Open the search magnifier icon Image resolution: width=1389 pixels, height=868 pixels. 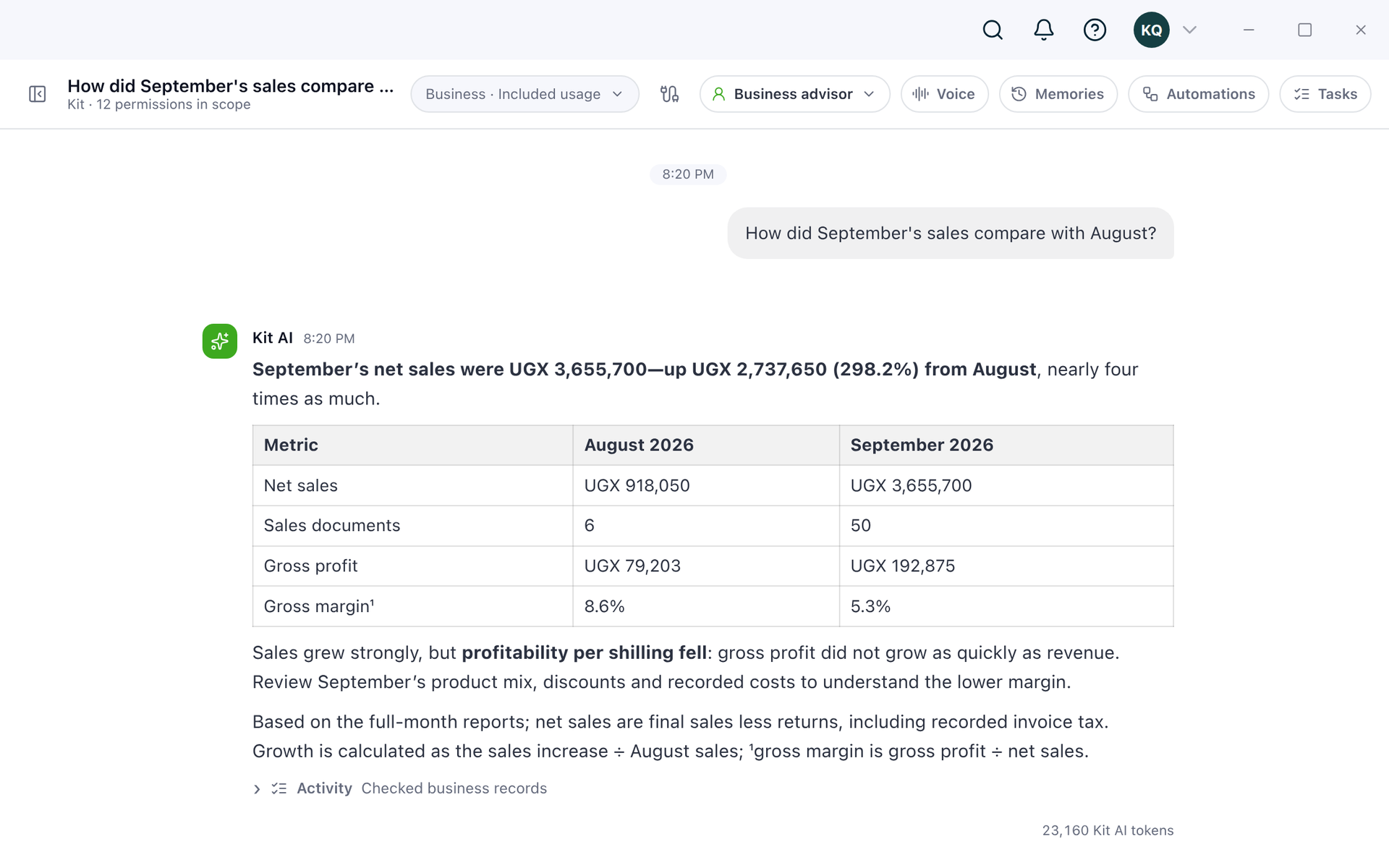[x=993, y=30]
